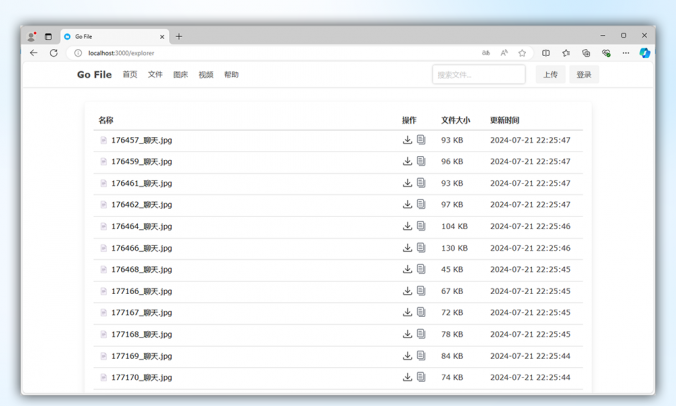
Task: Download 176462_聊天.jpg file
Action: (407, 204)
